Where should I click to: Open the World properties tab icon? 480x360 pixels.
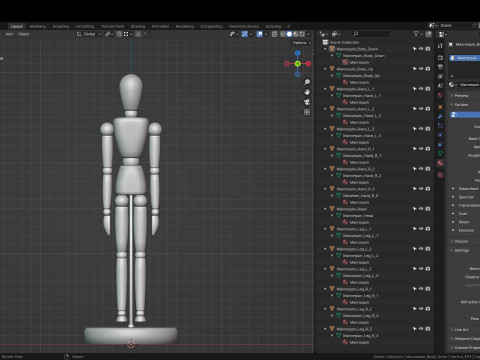[440, 95]
